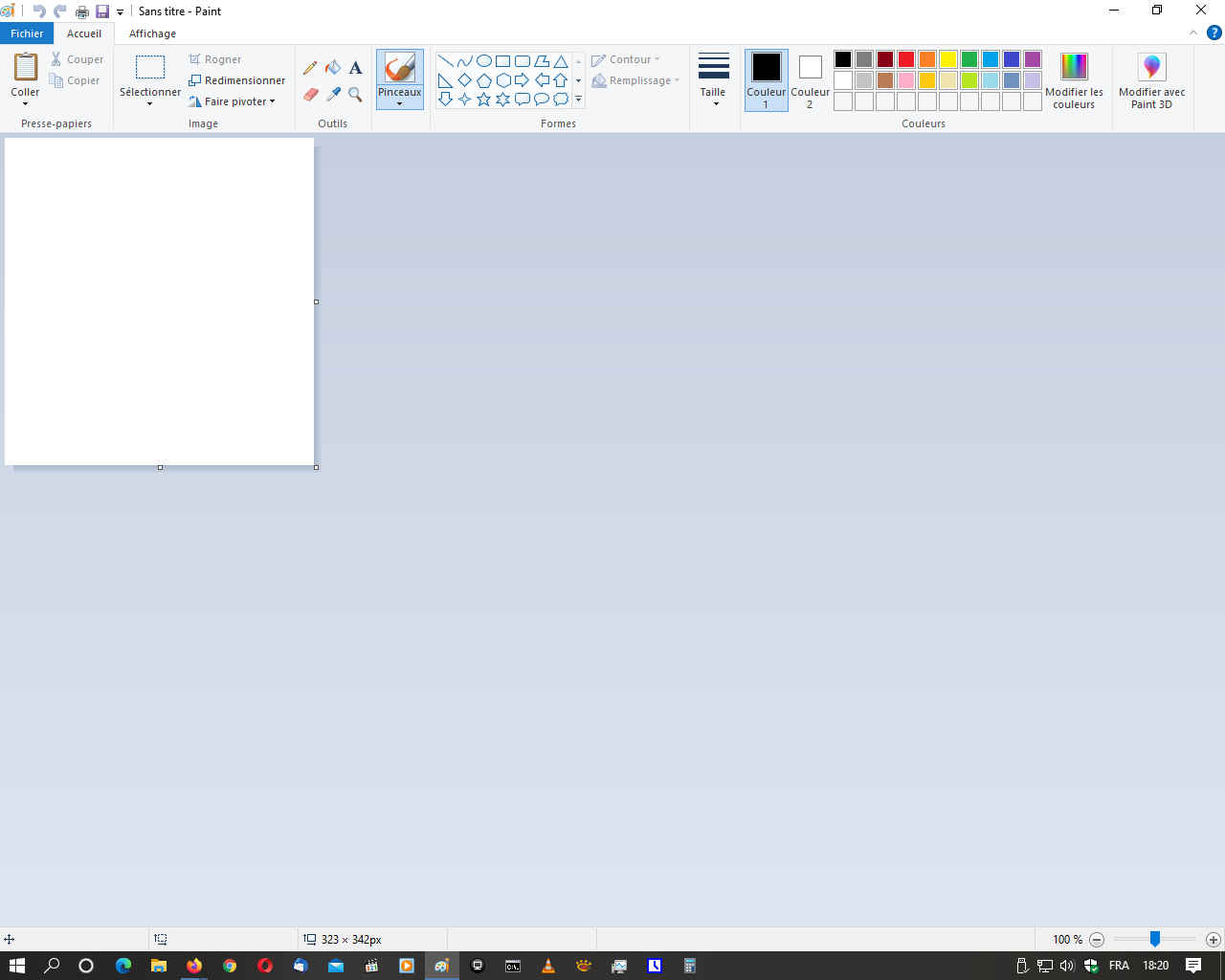Zoom out with the minus button
1225x980 pixels.
coord(1097,940)
